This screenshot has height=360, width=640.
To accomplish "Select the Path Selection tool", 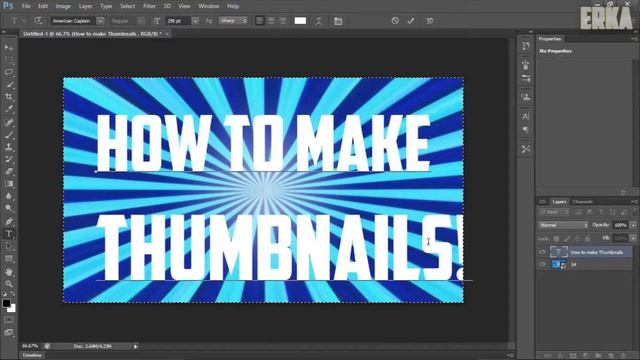I will point(9,246).
